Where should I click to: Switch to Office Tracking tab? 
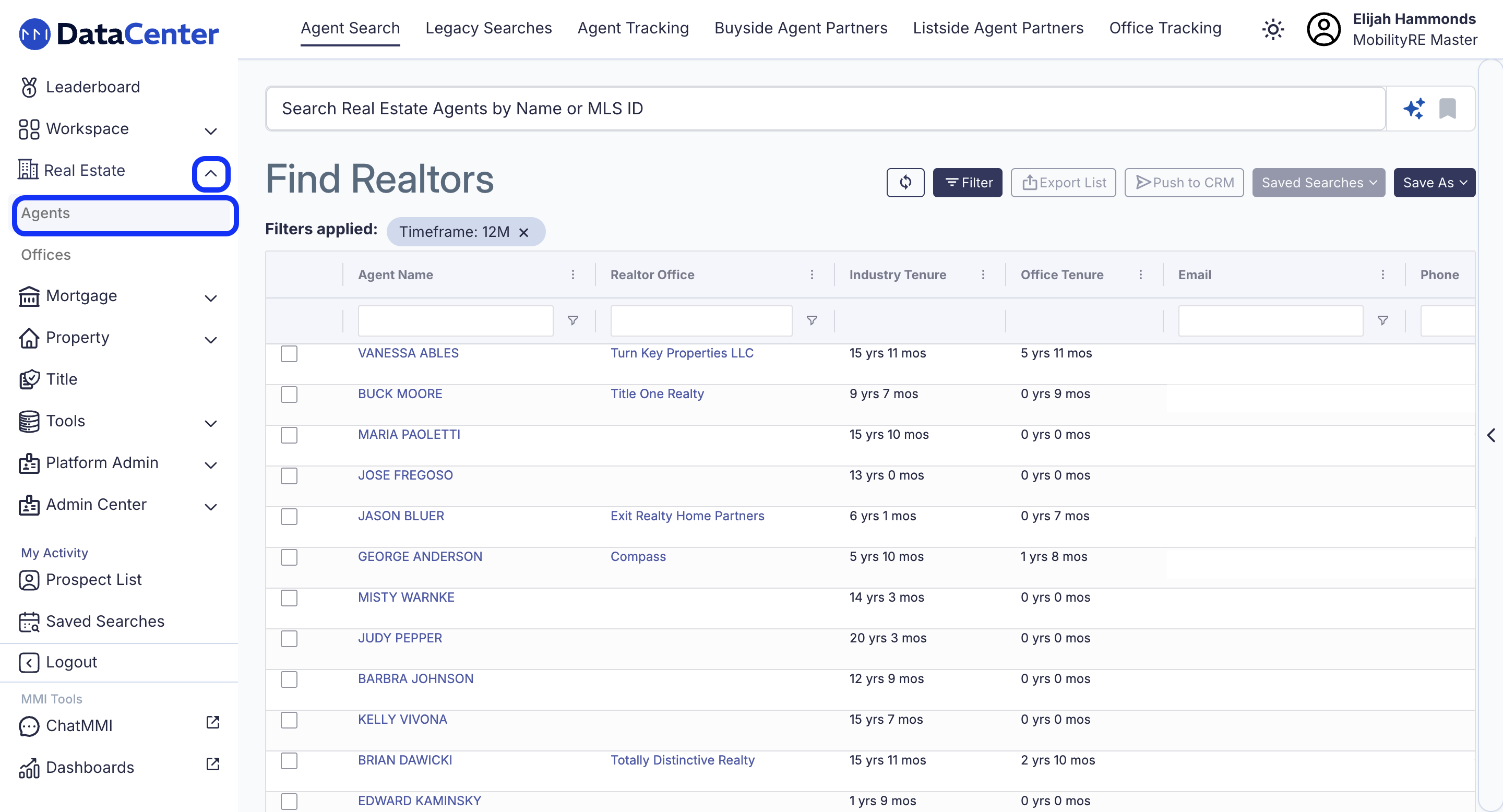(x=1165, y=28)
